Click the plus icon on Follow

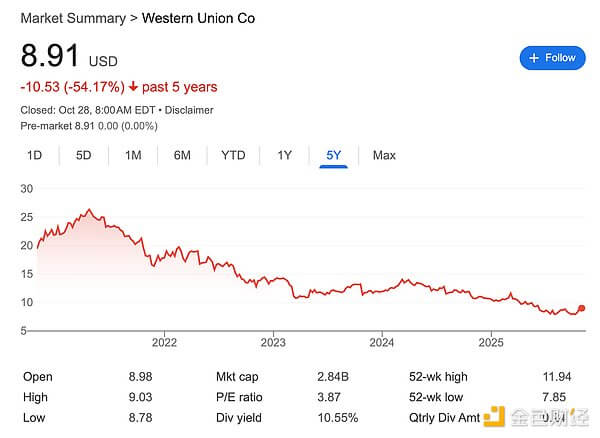pos(534,58)
